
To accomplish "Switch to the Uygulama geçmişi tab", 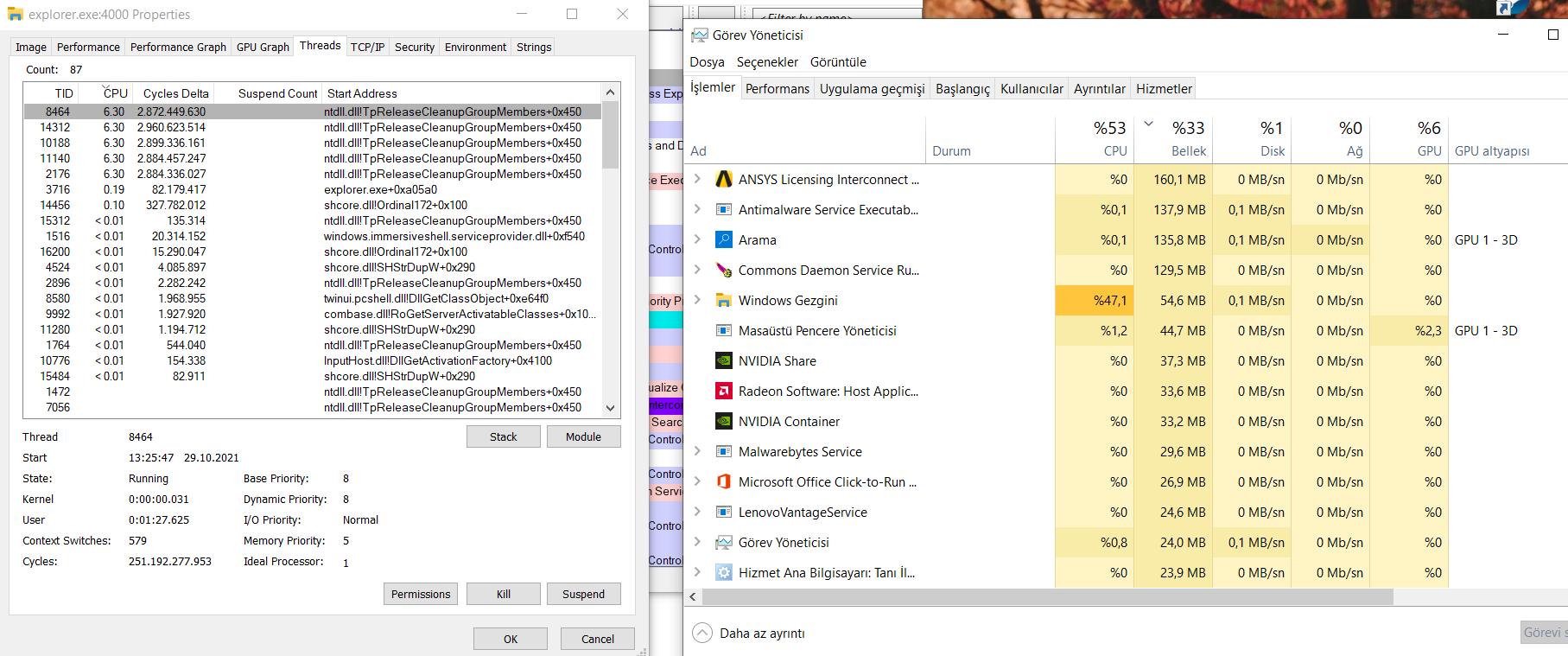I will tap(873, 89).
